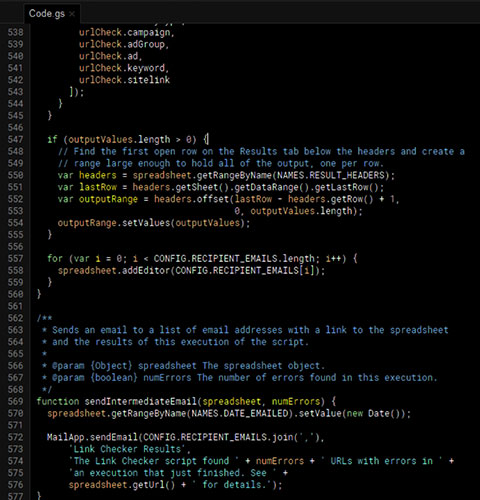Screen dimensions: 480x500
Task: Click on 'urlCheck.adGroup,' text
Action: [124, 44]
